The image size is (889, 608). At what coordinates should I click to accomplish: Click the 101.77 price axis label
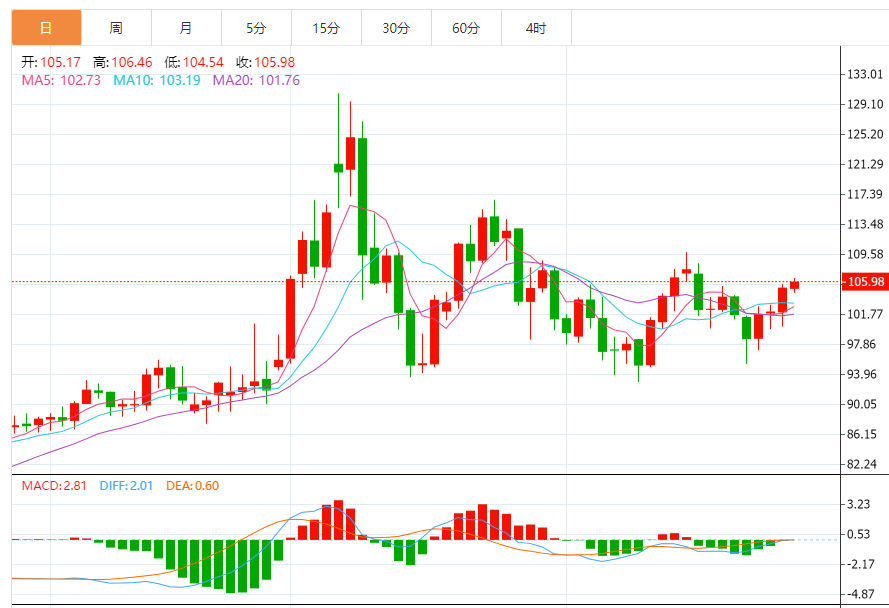click(x=865, y=314)
